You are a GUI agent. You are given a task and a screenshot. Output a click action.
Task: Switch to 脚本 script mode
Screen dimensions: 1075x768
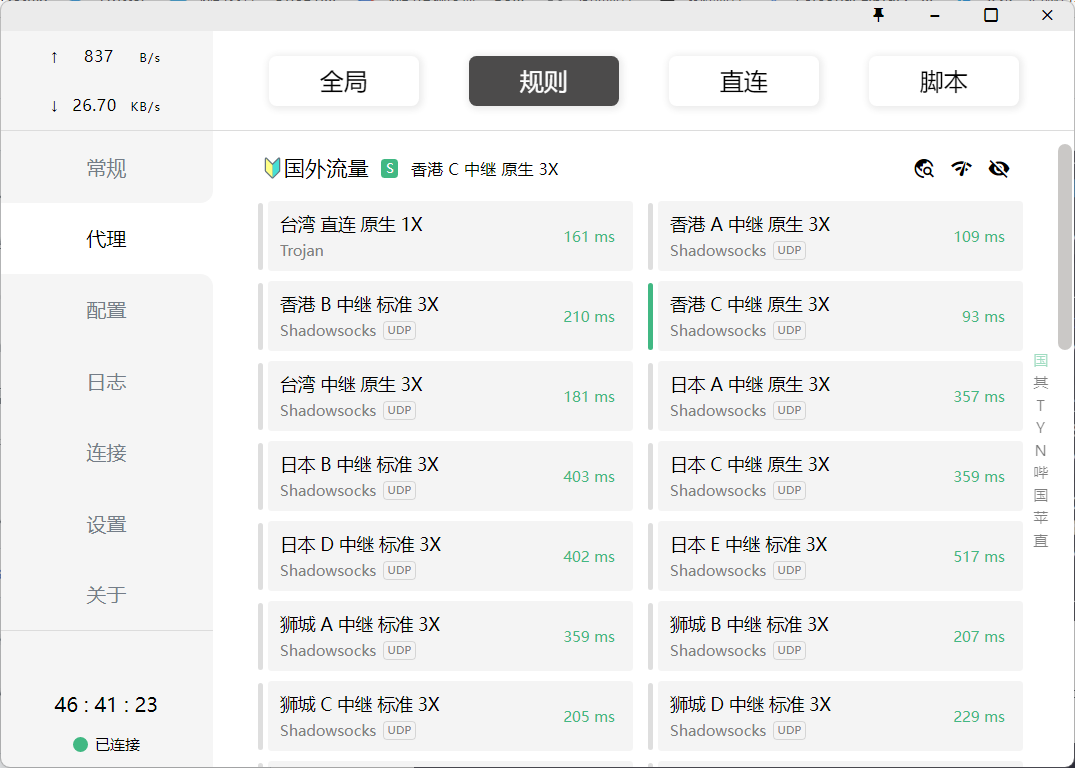(x=943, y=81)
